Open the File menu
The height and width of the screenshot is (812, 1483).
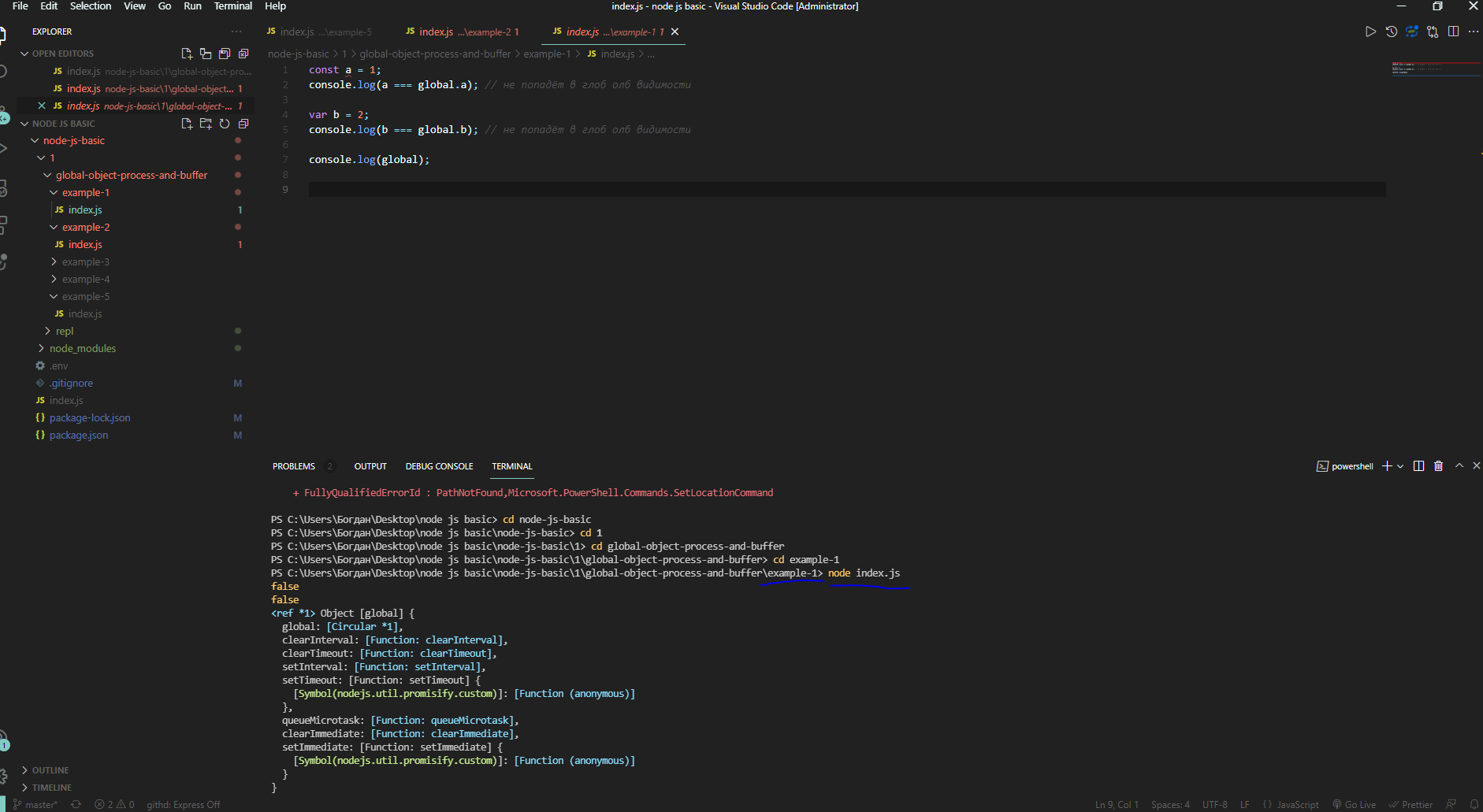coord(20,6)
